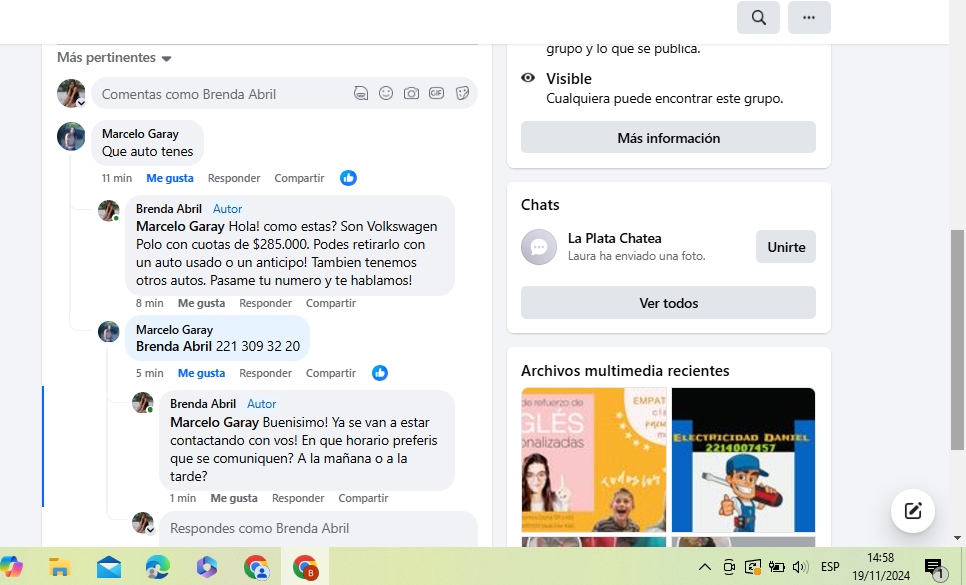Open the battery status tray icon
Screen dimensions: 966x585
tap(776, 567)
